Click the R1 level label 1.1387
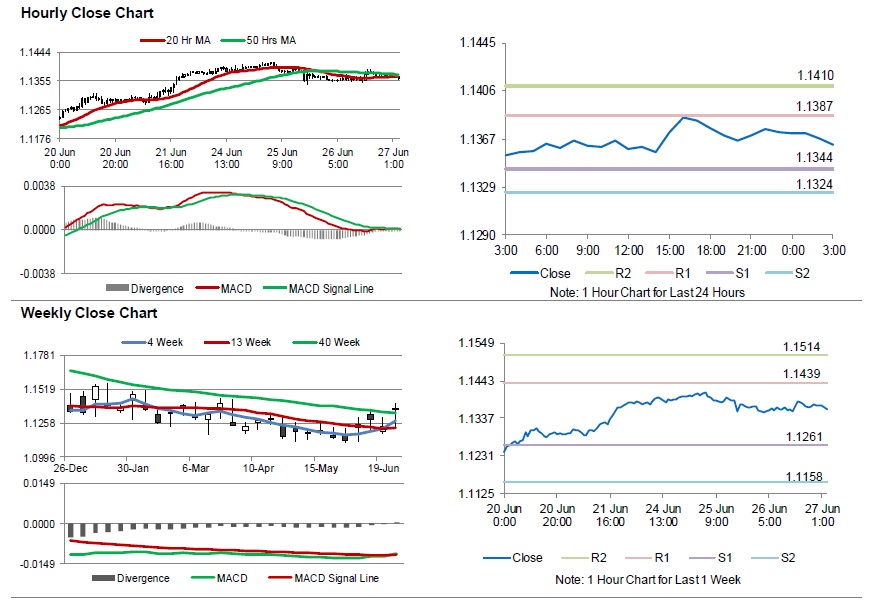Image resolution: width=873 pixels, height=601 pixels. pyautogui.click(x=815, y=106)
